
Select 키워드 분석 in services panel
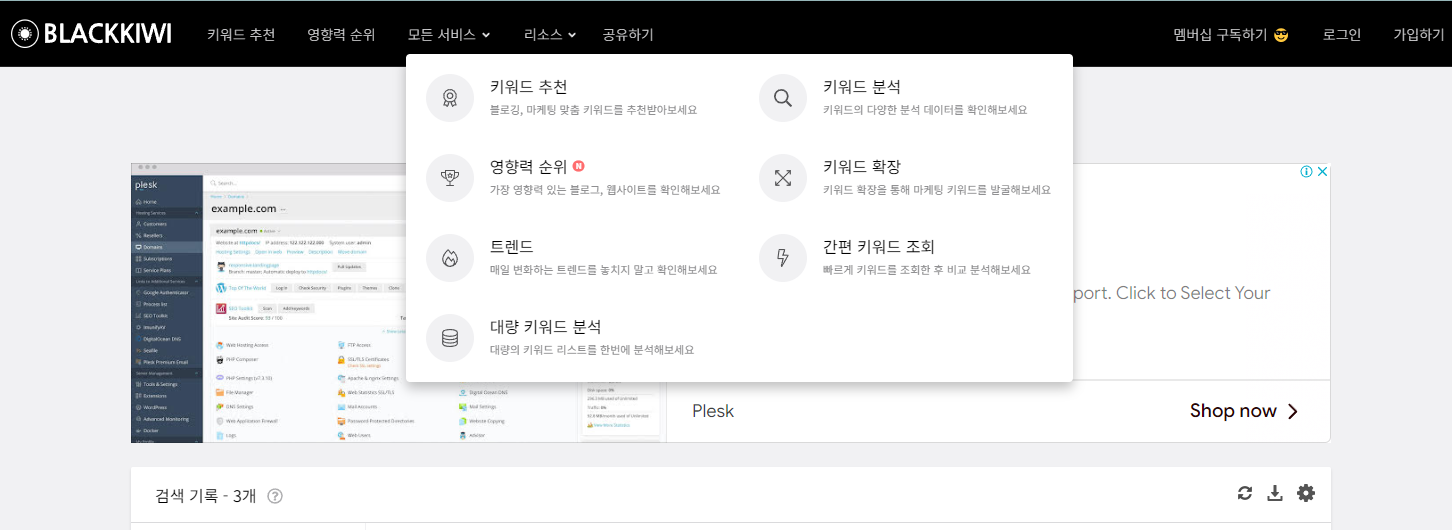pyautogui.click(x=862, y=87)
